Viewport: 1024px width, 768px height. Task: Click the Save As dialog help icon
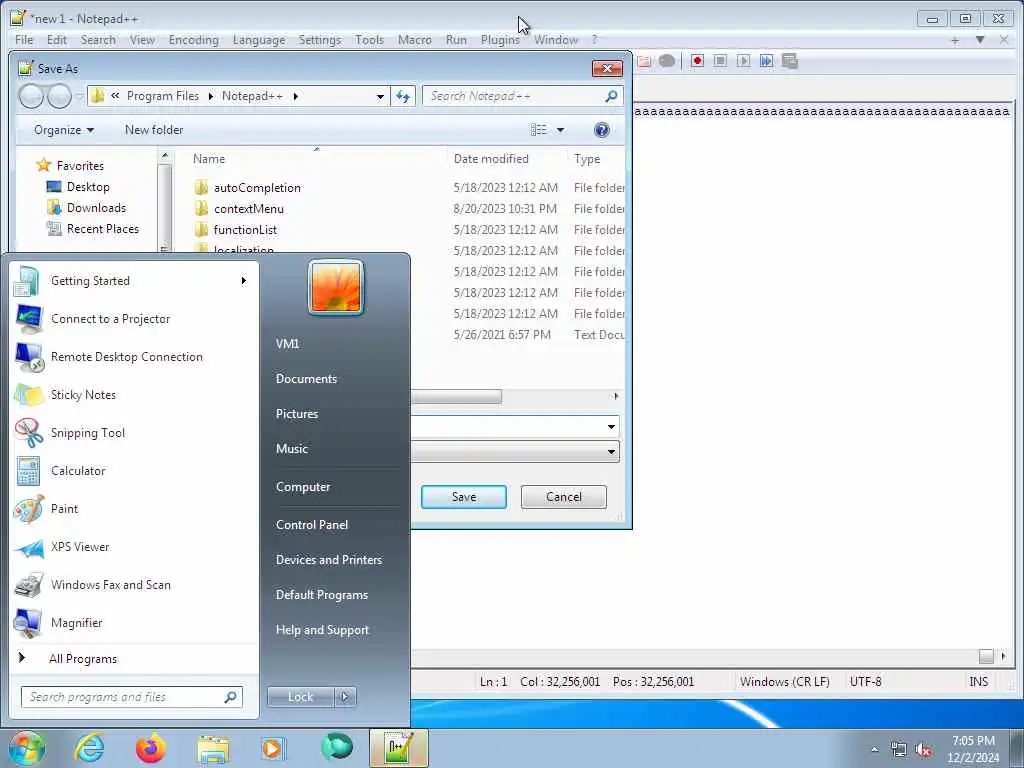click(x=601, y=130)
